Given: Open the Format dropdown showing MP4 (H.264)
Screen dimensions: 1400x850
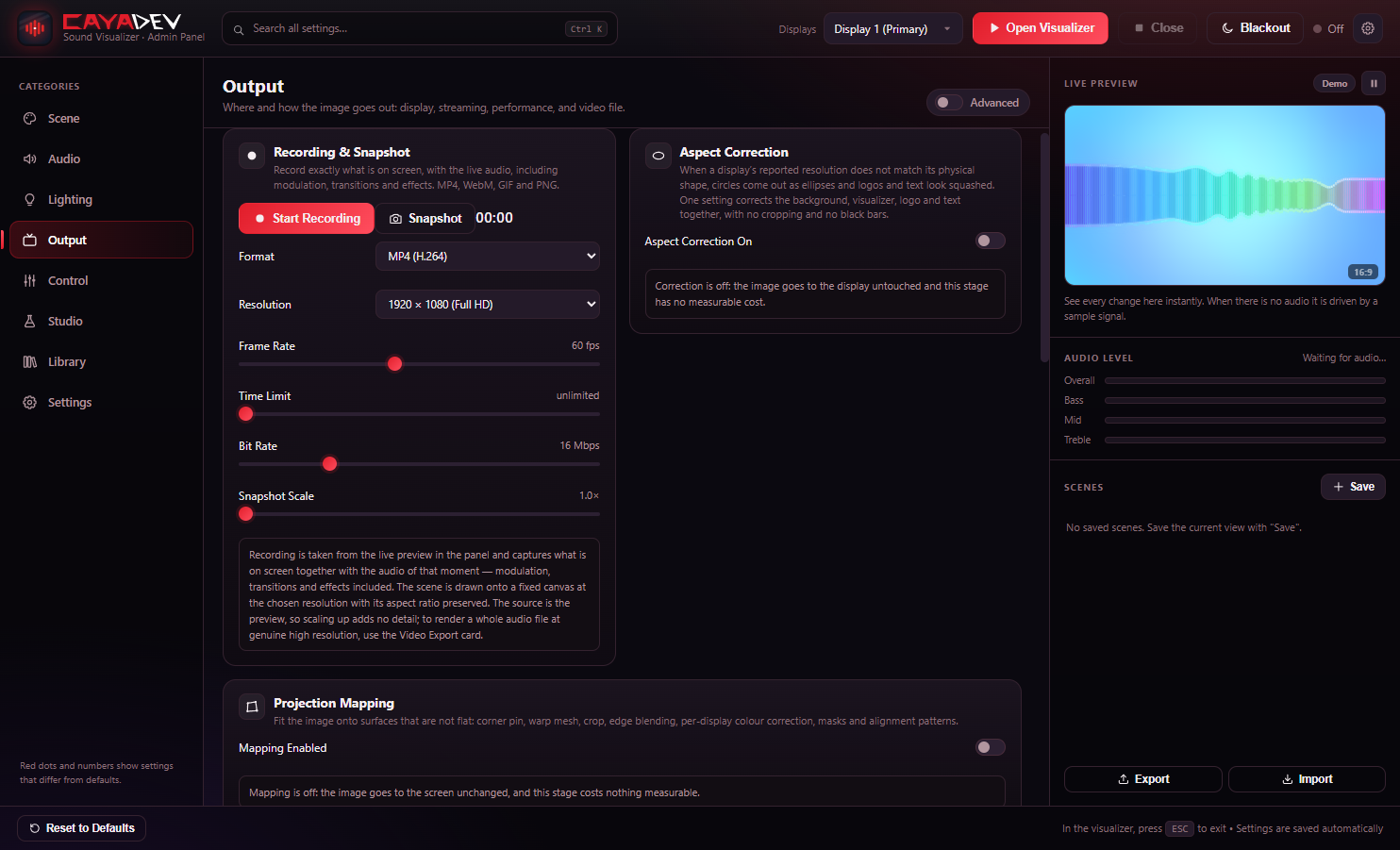Looking at the screenshot, I should (x=488, y=257).
